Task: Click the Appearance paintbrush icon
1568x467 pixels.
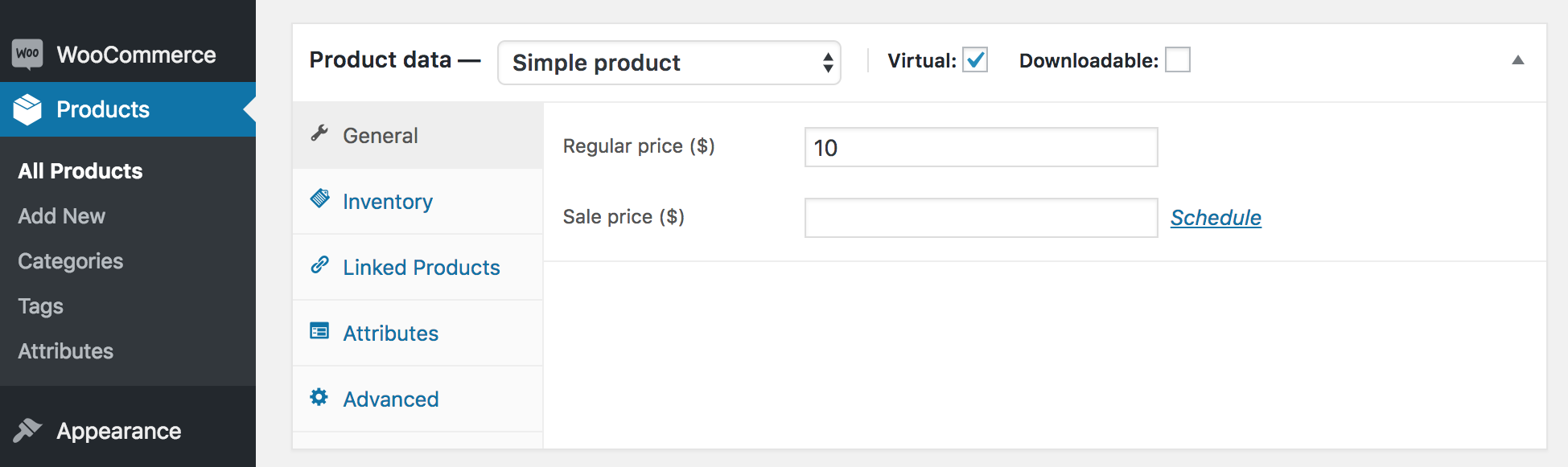Action: 27,431
